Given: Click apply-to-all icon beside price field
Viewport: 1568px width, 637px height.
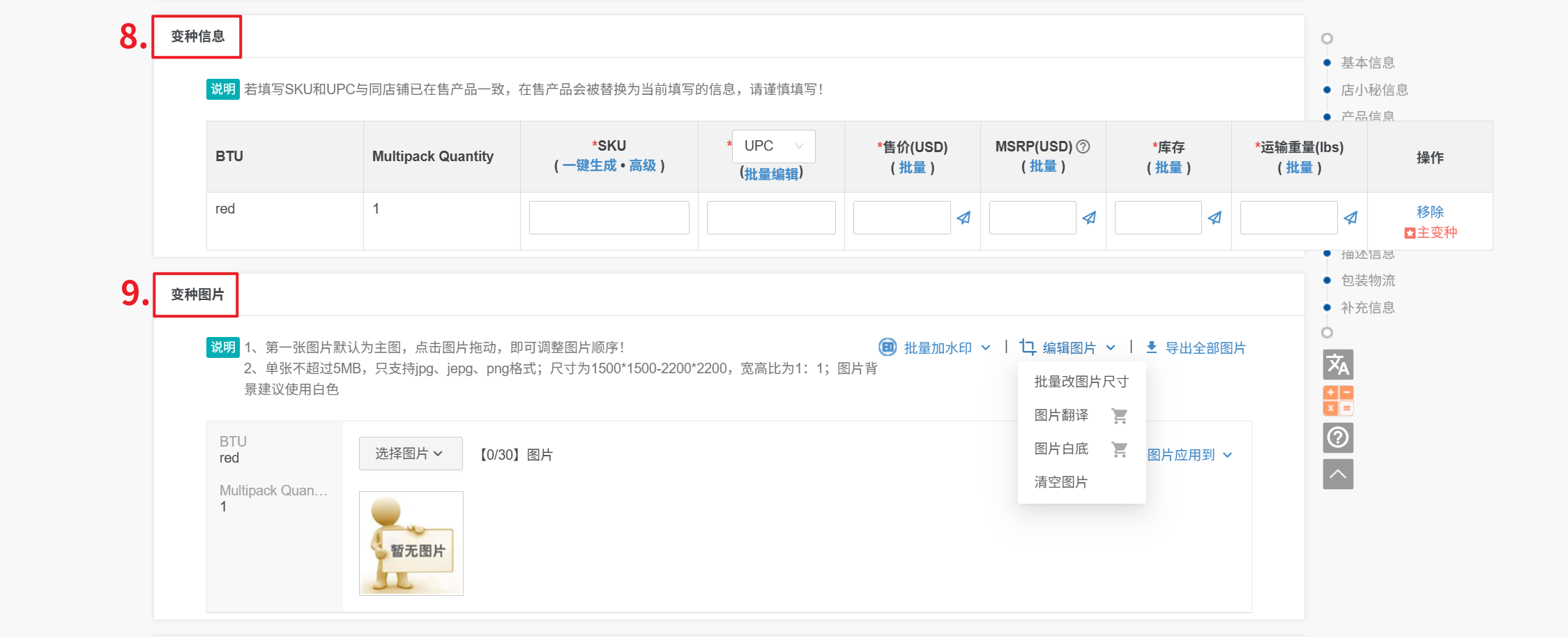Looking at the screenshot, I should click(964, 218).
